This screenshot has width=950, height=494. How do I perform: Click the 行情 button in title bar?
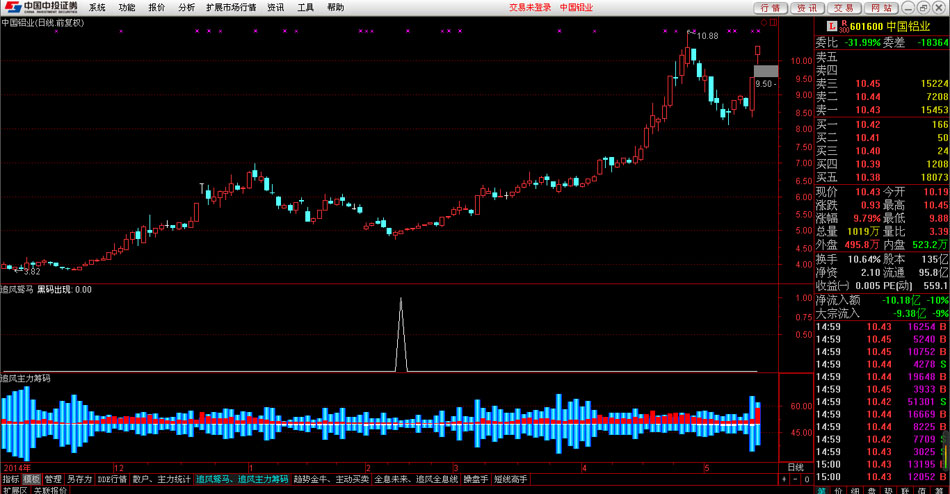770,8
